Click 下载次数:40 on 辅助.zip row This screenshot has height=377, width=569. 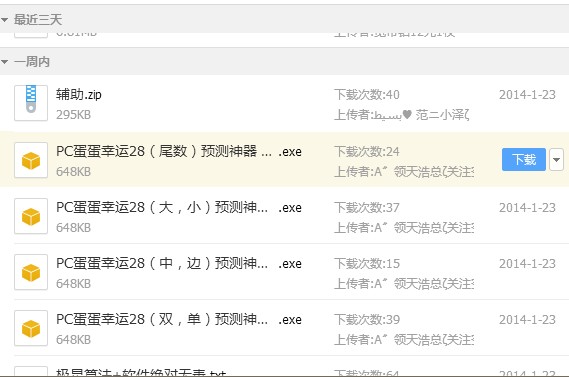367,95
